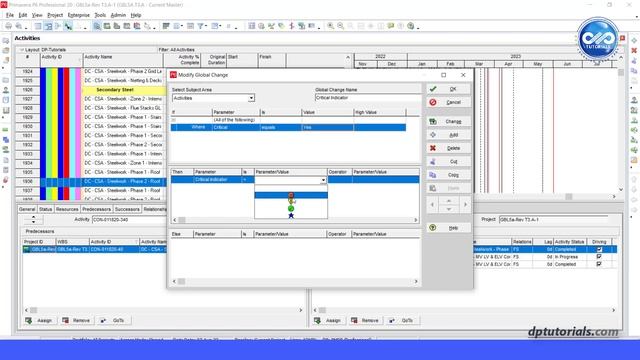Screen dimensions: 640x360
Task: Click the Parameter/Value dropdown arrow in the Then row
Action: click(323, 180)
